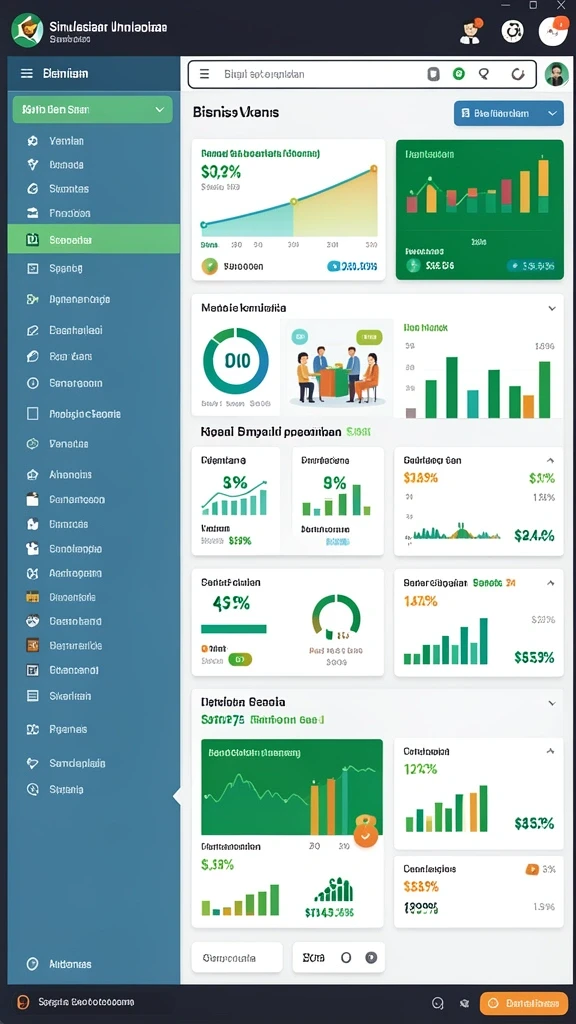Click the round logo in the title bar
Screen dimensions: 576x1024
pos(27,30)
